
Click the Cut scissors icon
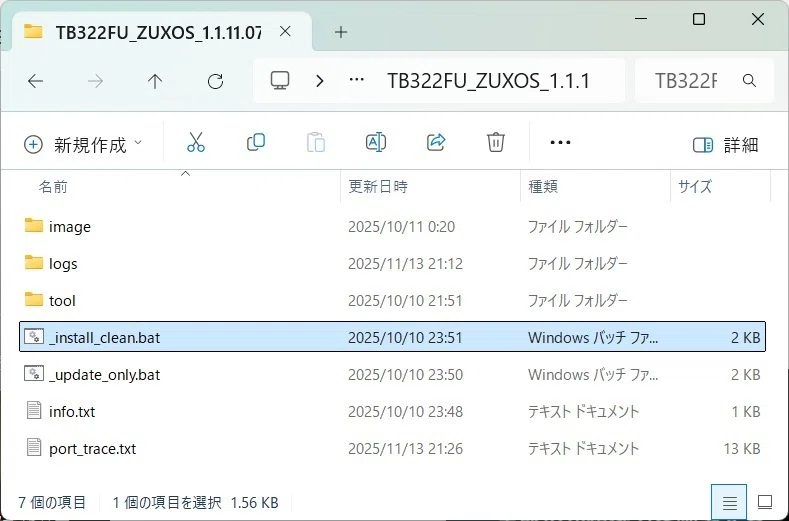[x=196, y=142]
